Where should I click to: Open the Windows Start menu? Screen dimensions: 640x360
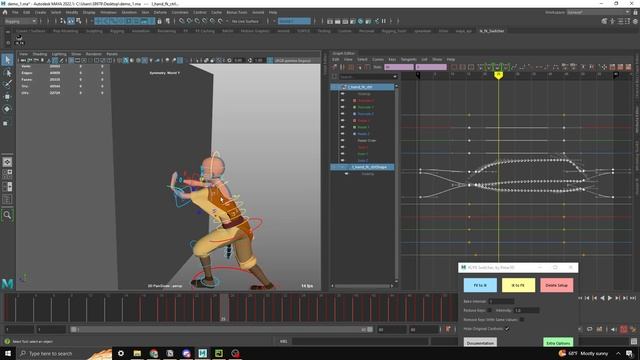pyautogui.click(x=8, y=353)
